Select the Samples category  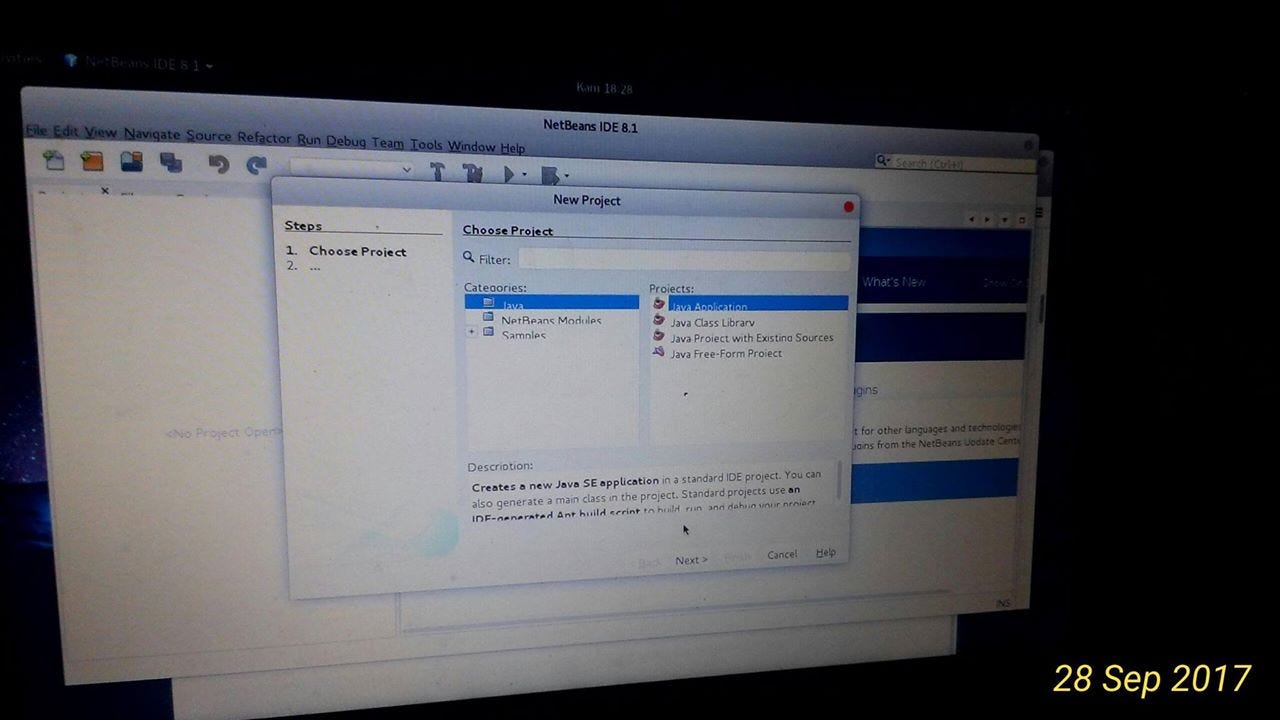(523, 335)
